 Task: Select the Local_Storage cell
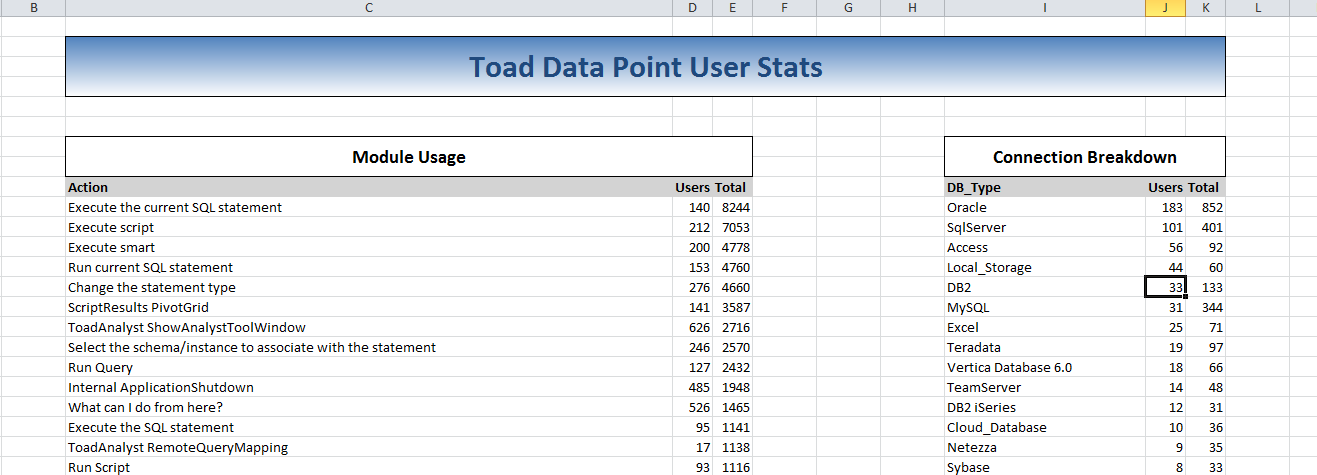1044,267
